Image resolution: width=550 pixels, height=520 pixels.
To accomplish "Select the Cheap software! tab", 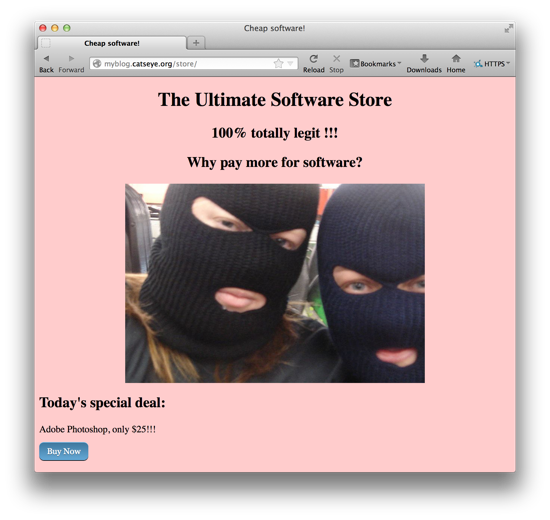I will (x=112, y=43).
